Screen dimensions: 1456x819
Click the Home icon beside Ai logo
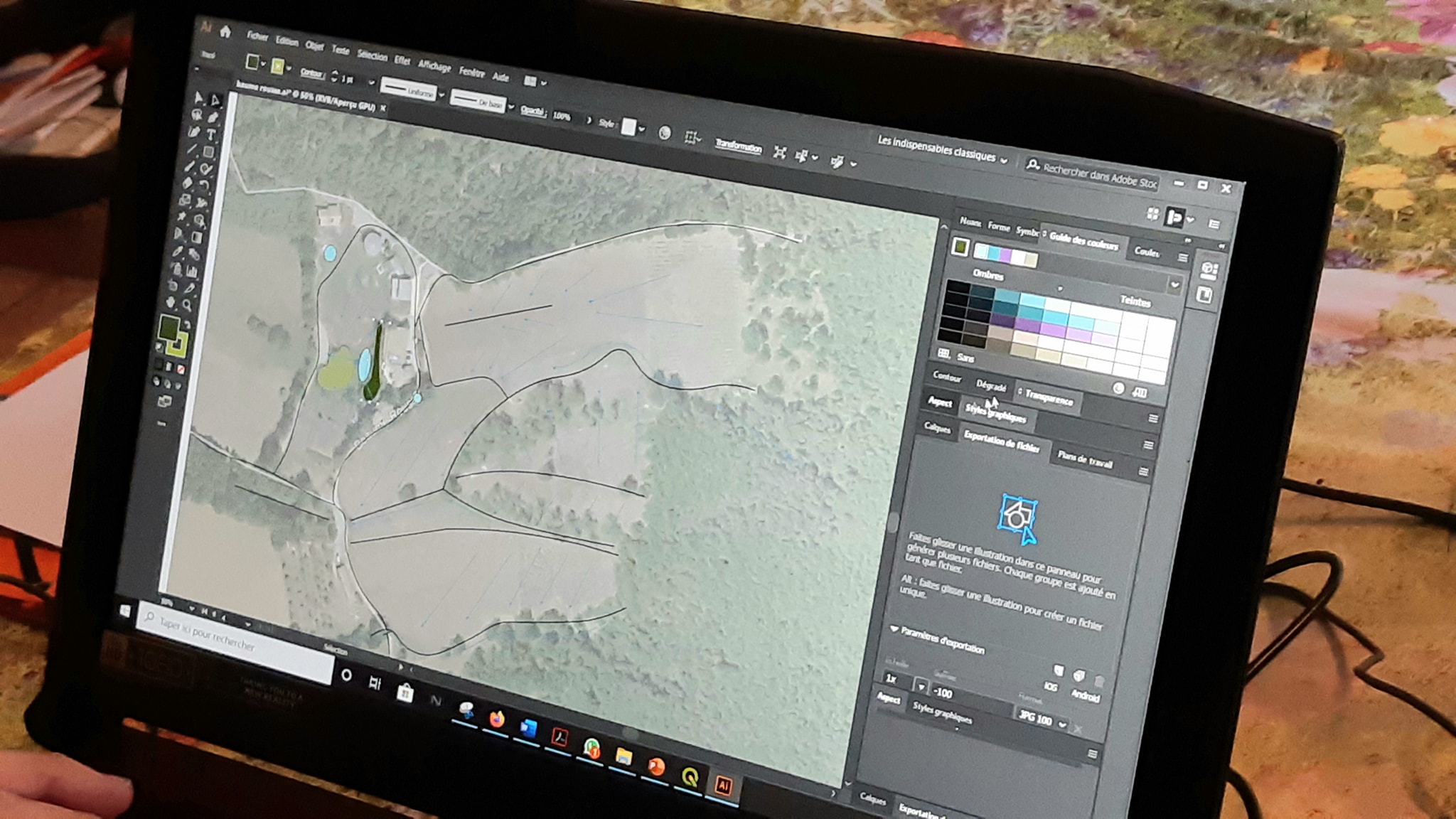click(x=226, y=31)
